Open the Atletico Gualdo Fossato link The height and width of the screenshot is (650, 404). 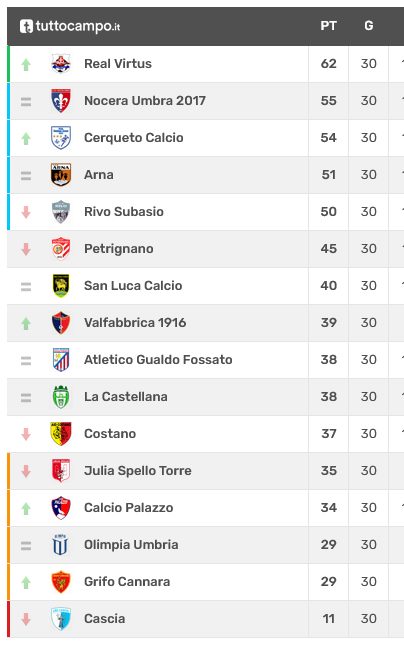(x=158, y=359)
